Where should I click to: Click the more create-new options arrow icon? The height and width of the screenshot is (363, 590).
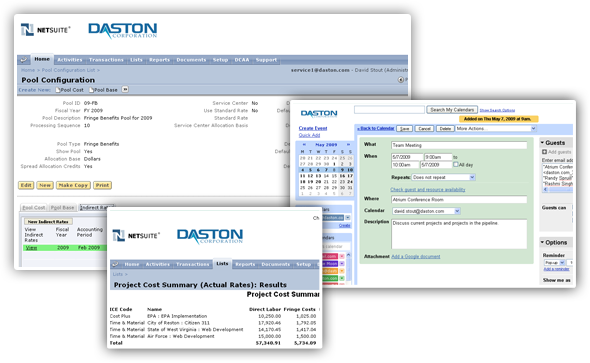click(125, 90)
